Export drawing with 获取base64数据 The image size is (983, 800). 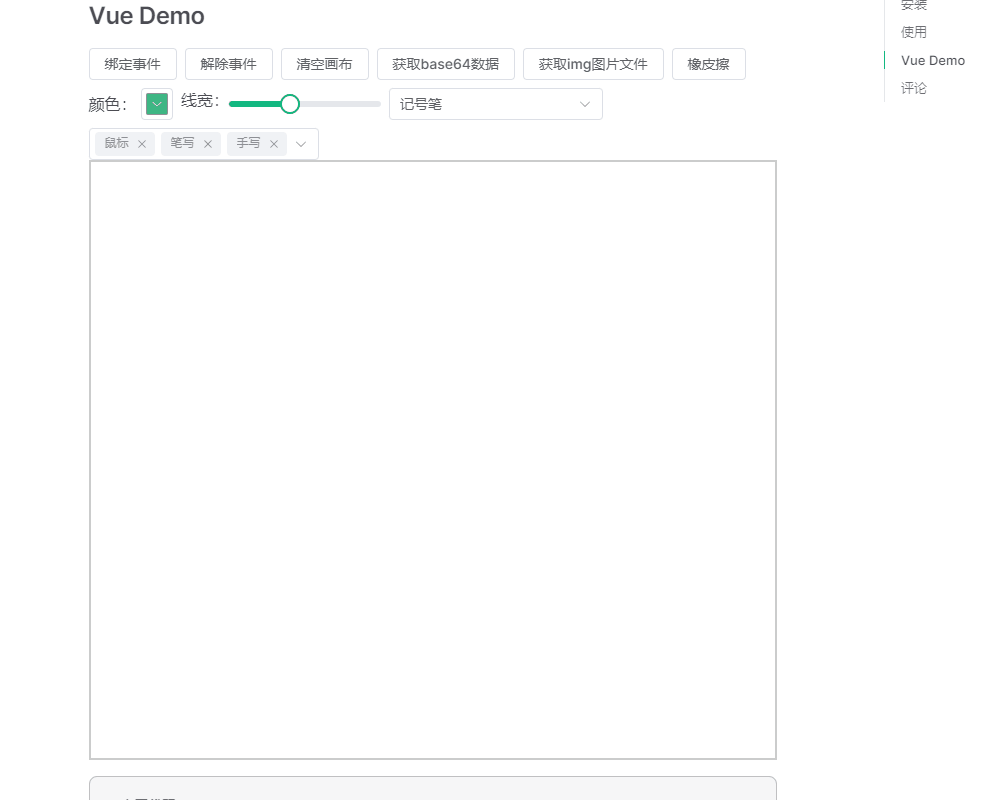pos(445,63)
